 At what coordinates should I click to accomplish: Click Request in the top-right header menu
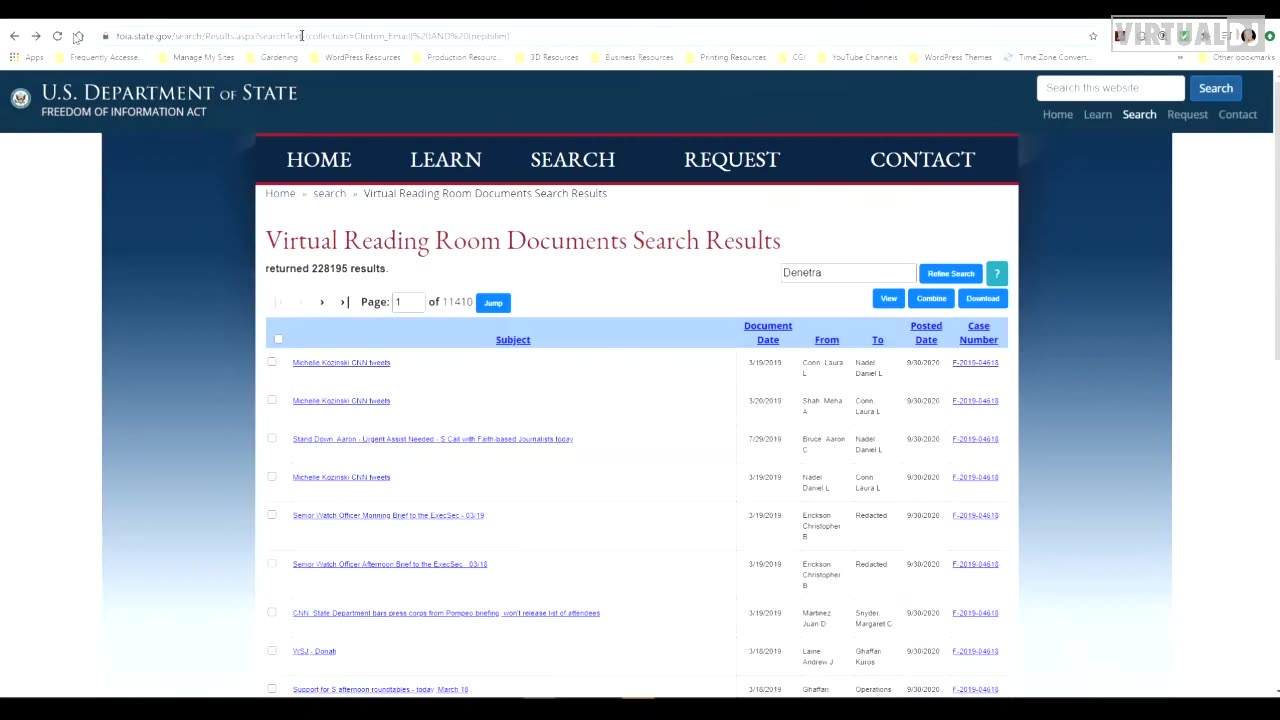[1188, 114]
